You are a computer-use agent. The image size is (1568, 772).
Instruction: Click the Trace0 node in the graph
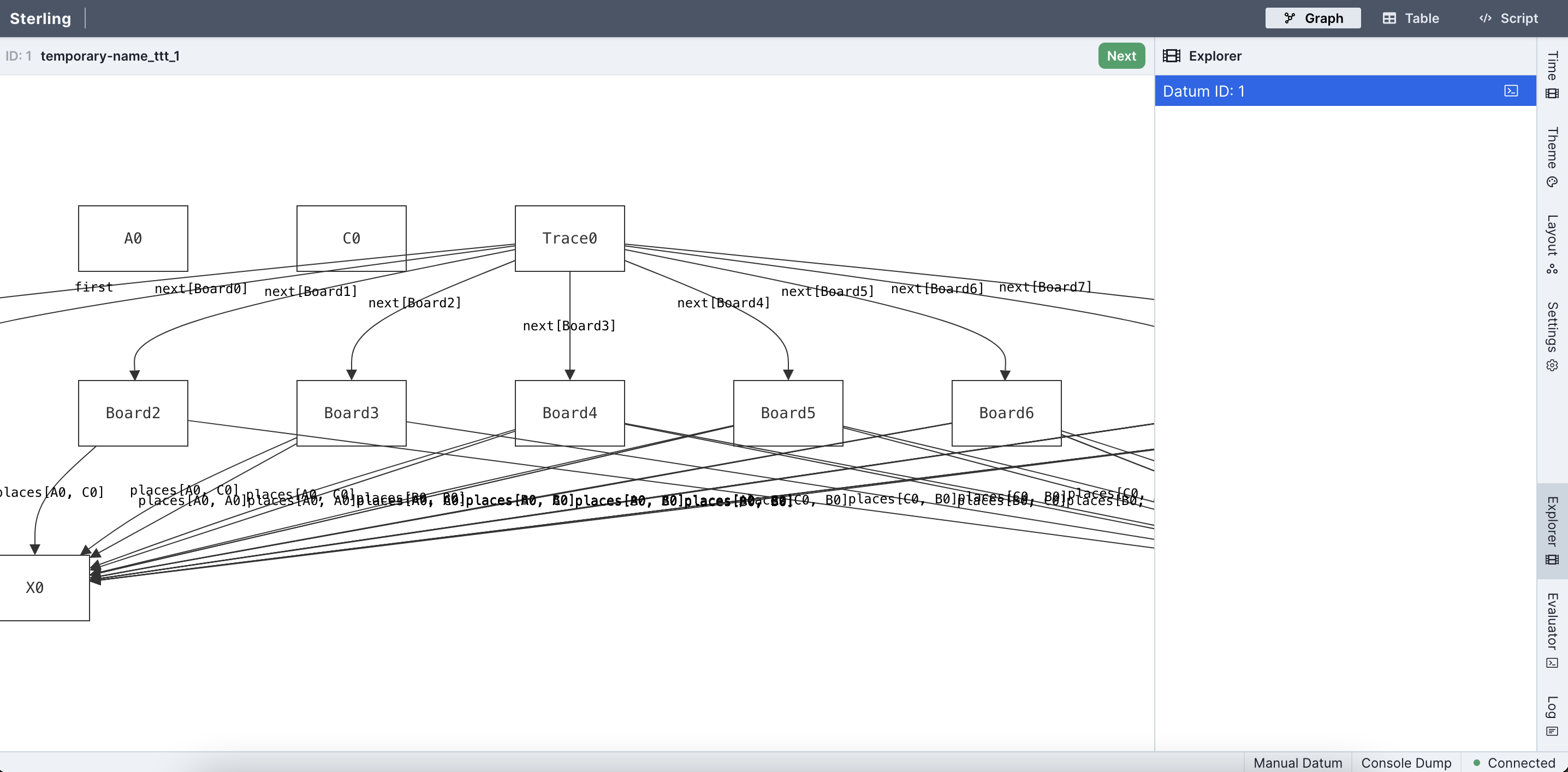click(569, 238)
